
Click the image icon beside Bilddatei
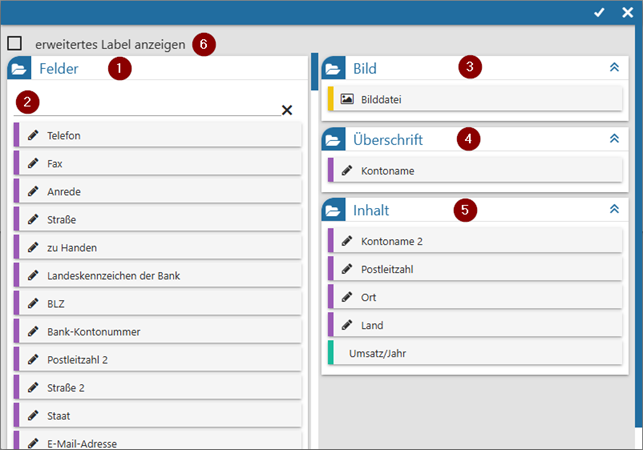pyautogui.click(x=347, y=99)
